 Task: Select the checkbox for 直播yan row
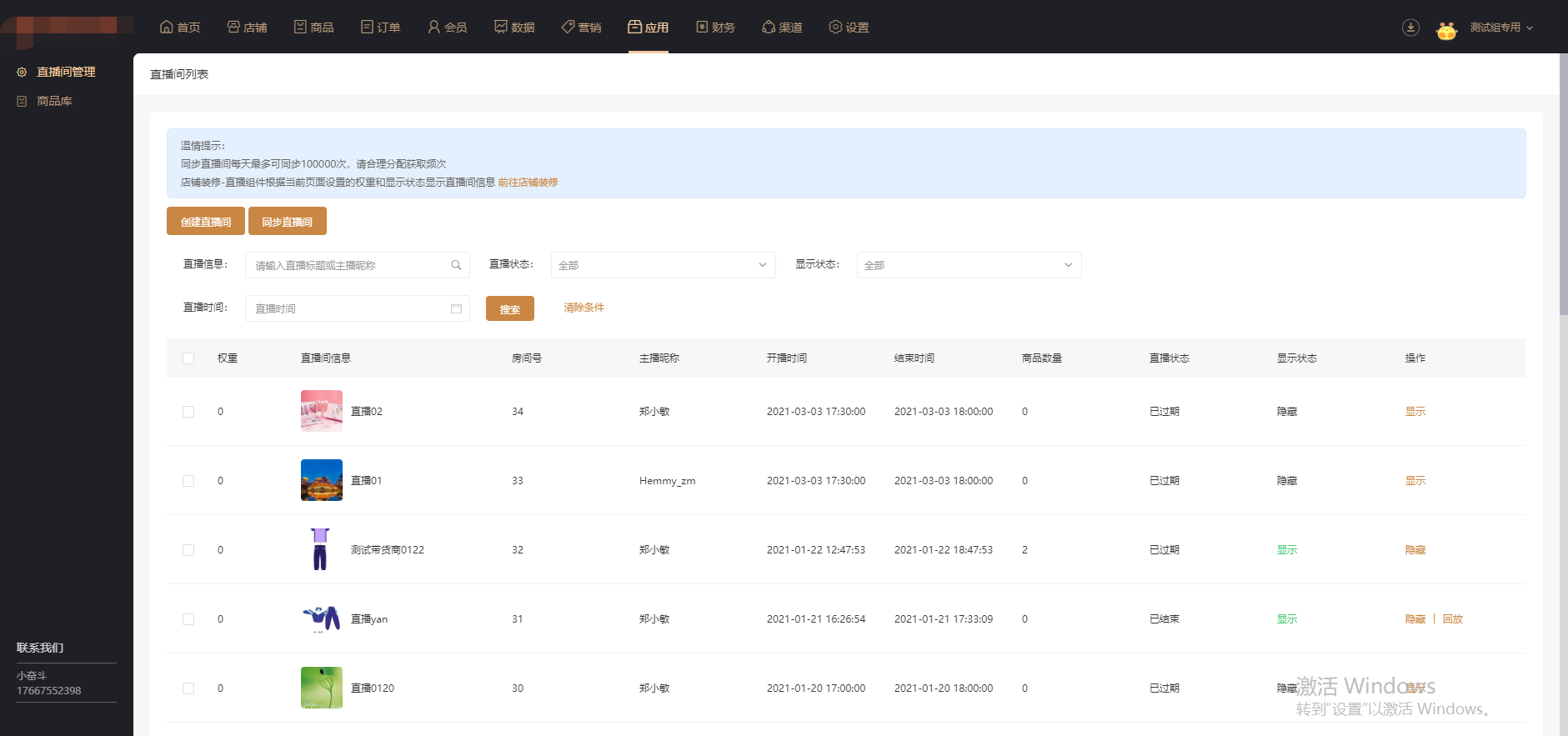188,619
